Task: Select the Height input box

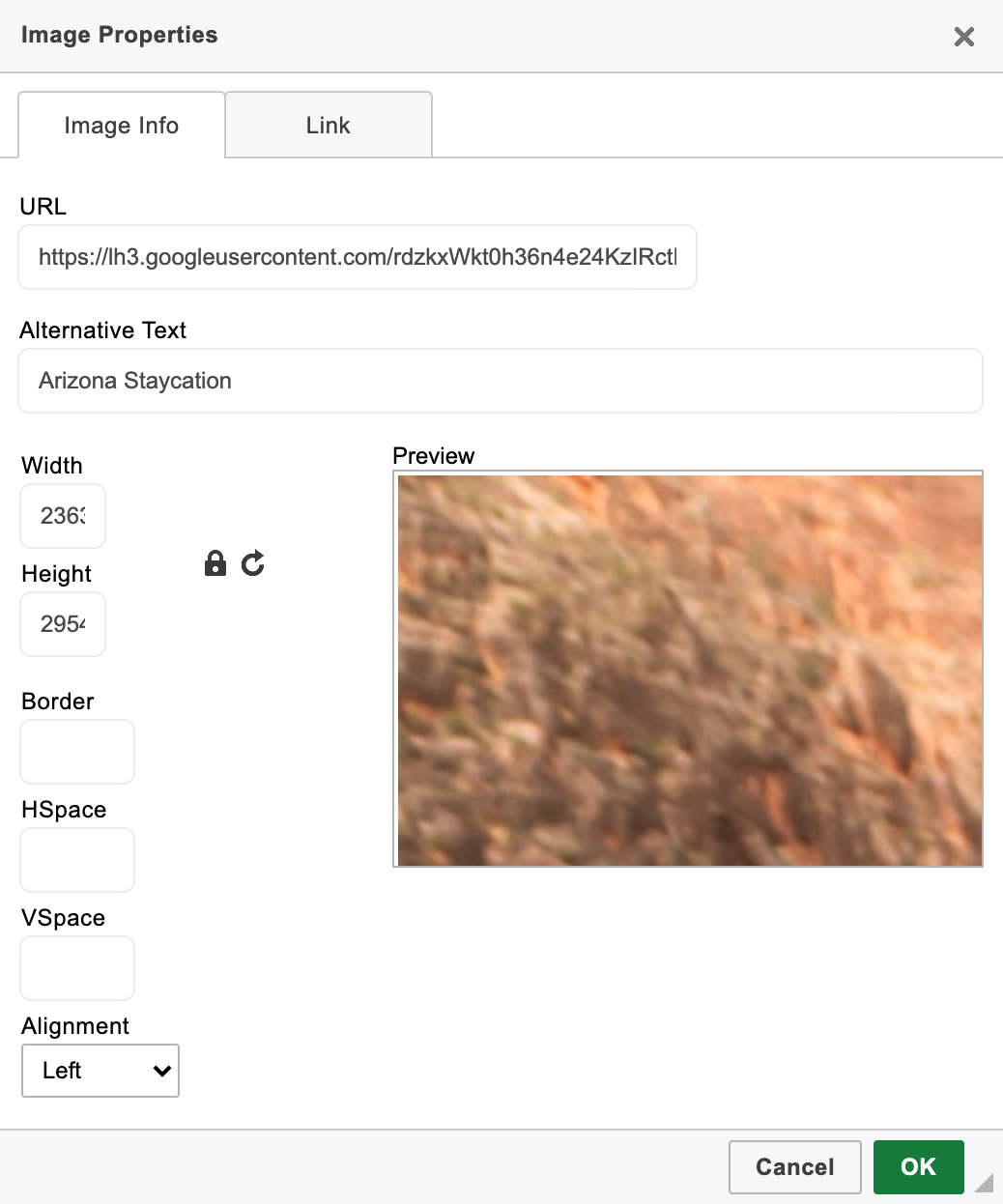Action: (x=63, y=624)
